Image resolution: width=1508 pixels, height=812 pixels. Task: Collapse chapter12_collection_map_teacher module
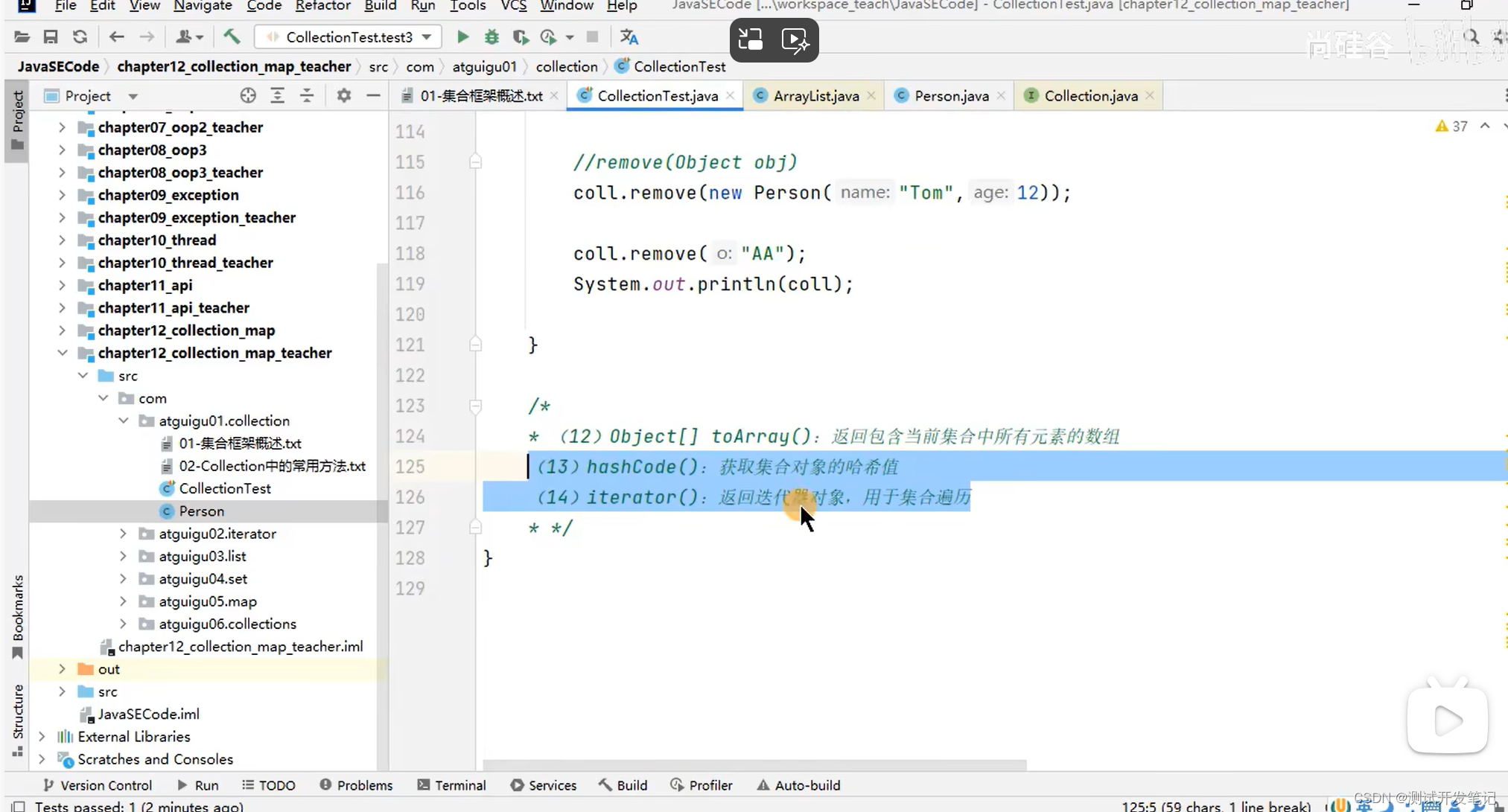click(x=63, y=353)
